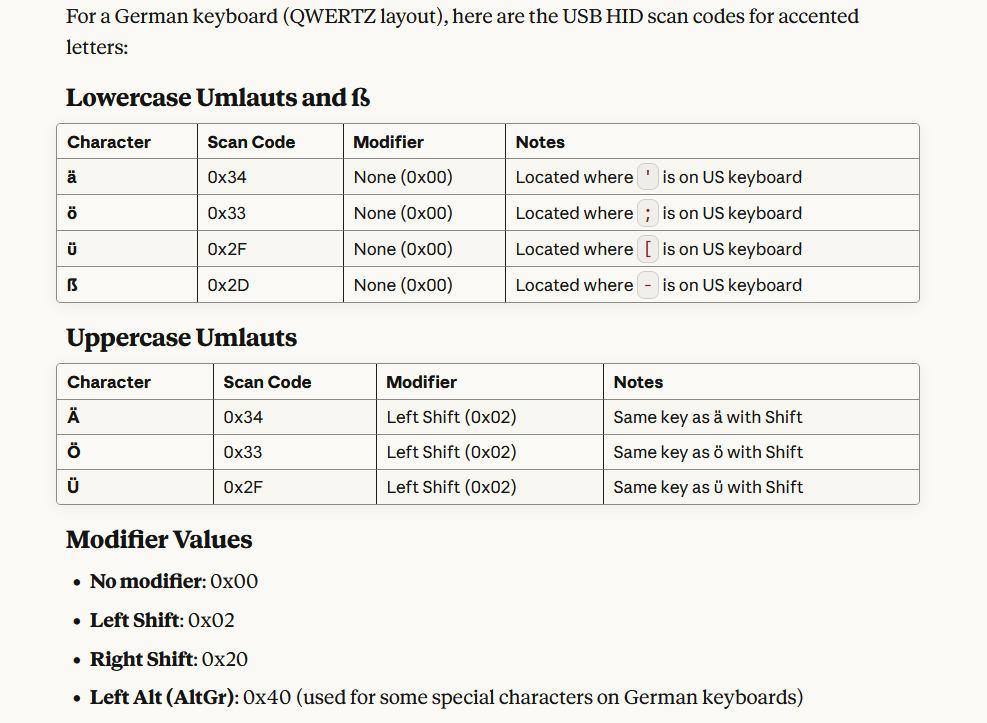Click the 'Same key as ä with Shift' note
This screenshot has height=723, width=987.
coord(707,417)
